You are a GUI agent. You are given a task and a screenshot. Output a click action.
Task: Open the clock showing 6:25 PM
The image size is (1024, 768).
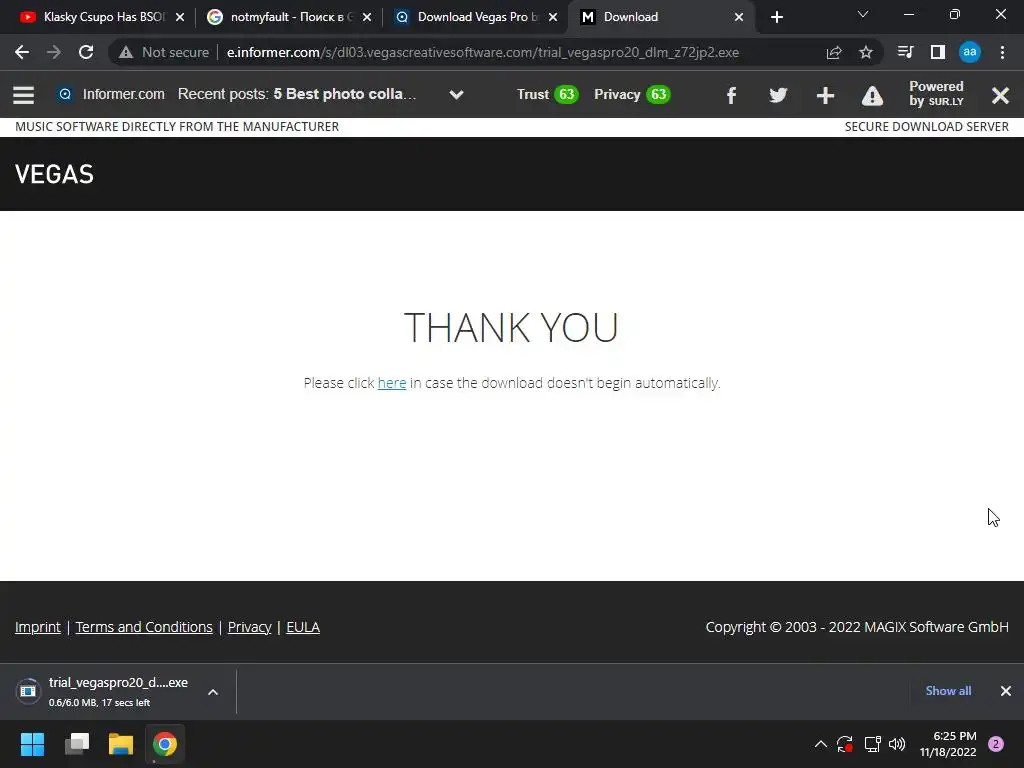[948, 744]
